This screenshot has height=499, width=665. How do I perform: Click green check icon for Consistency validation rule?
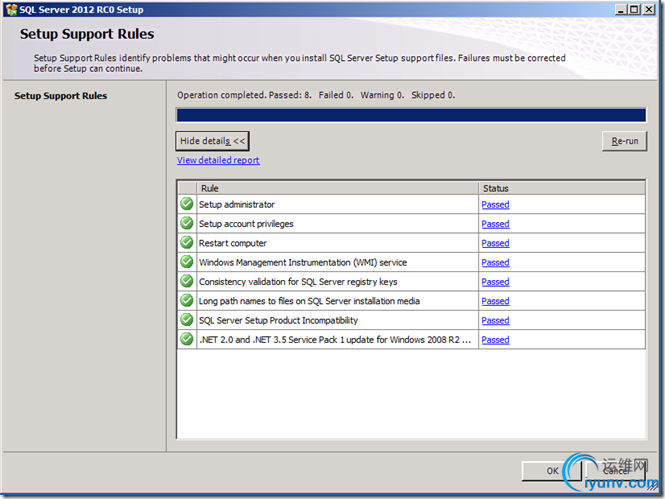click(187, 281)
